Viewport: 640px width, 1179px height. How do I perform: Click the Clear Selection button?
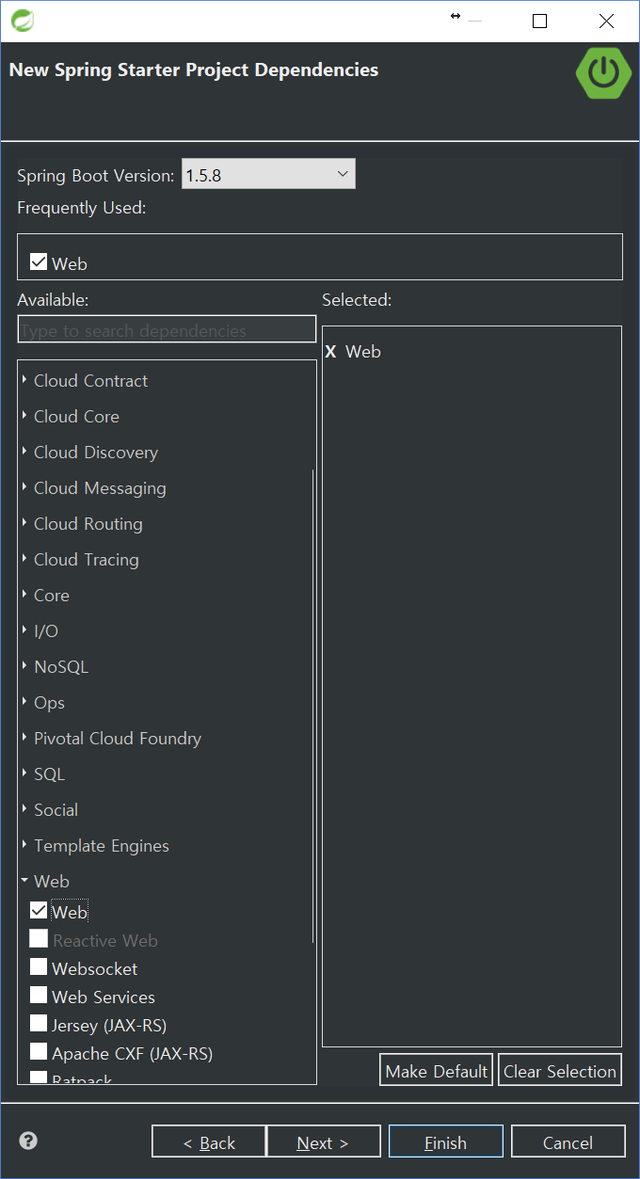559,1071
